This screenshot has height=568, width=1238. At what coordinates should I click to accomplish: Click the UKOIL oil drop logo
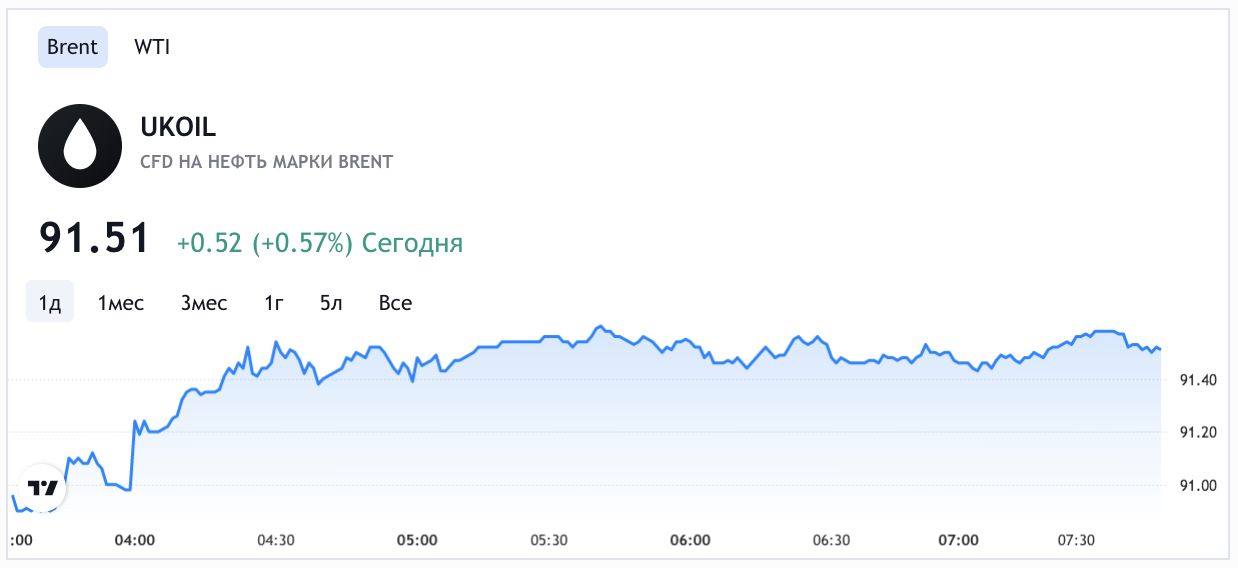(x=80, y=146)
